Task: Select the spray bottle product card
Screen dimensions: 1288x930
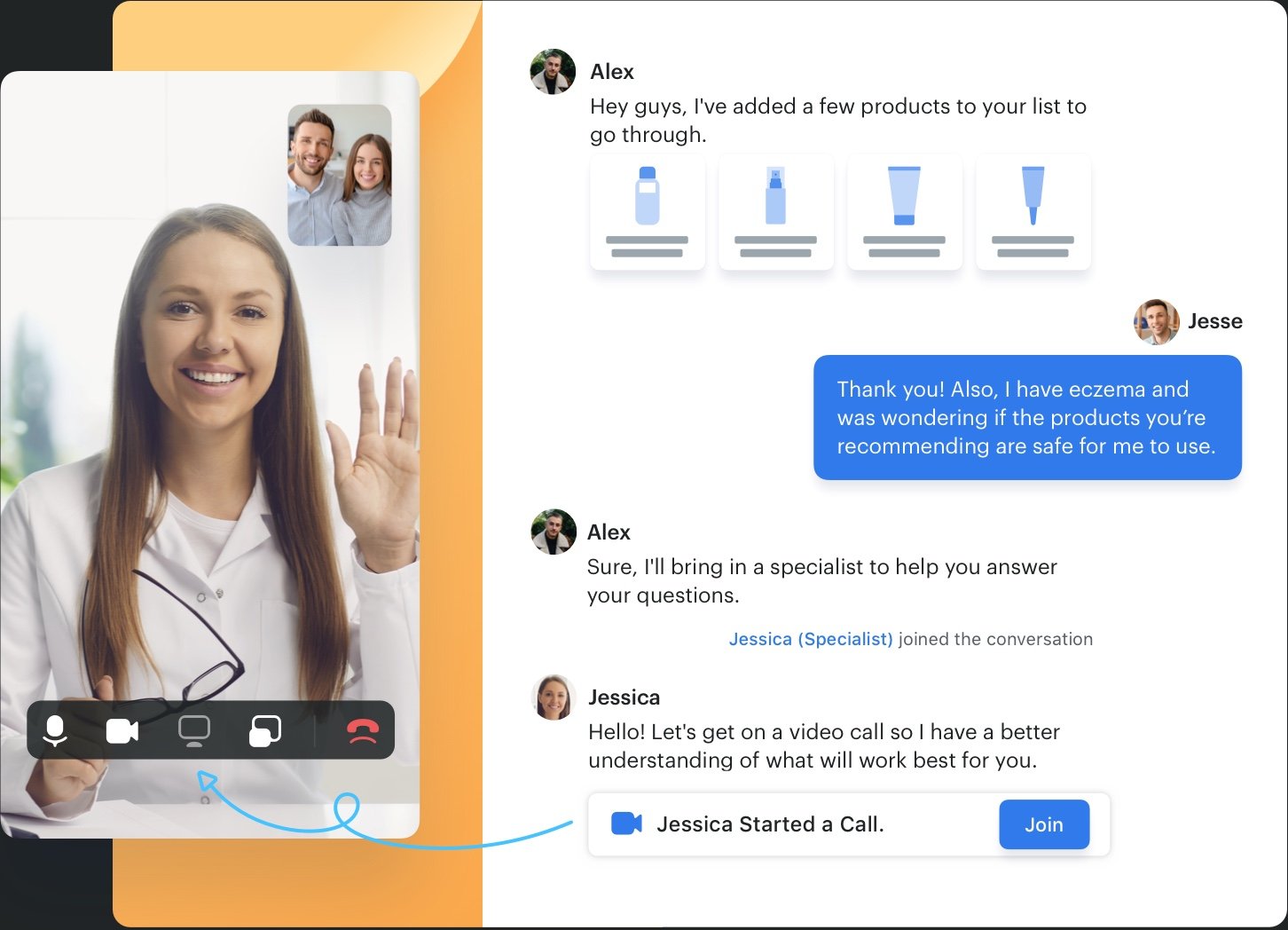Action: [775, 212]
